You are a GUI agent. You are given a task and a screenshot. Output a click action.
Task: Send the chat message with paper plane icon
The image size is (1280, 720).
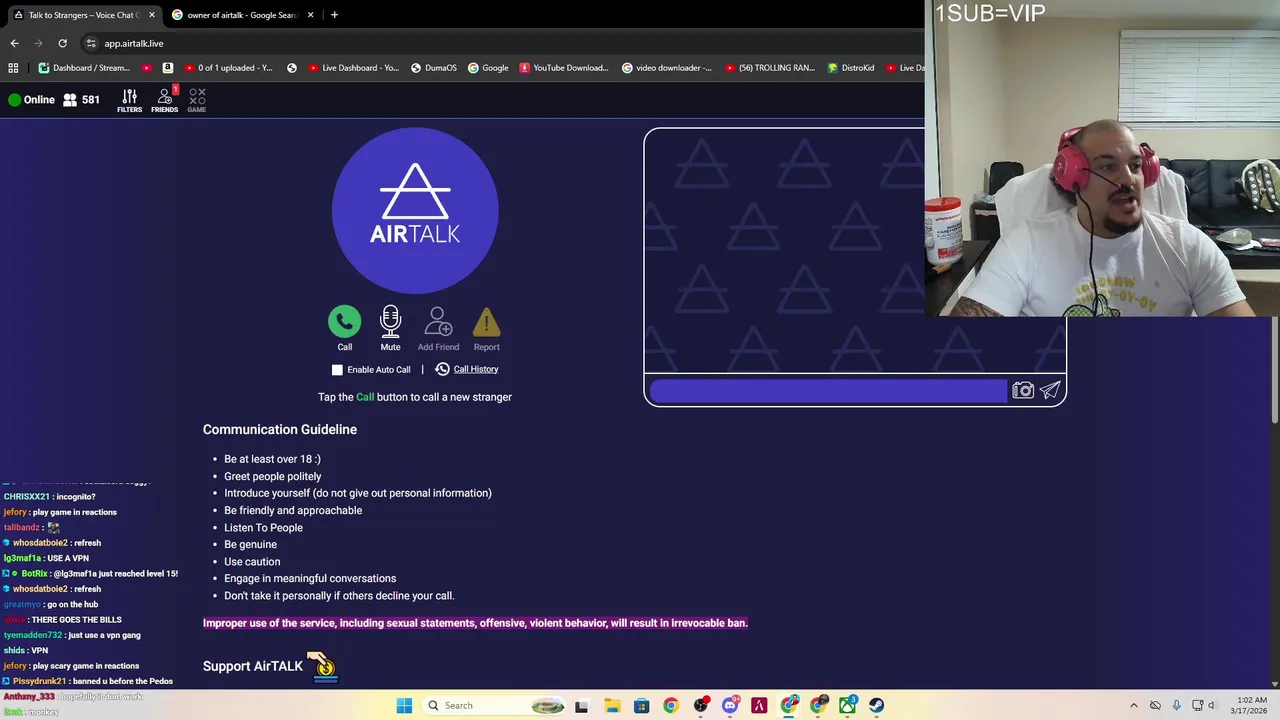tap(1050, 391)
